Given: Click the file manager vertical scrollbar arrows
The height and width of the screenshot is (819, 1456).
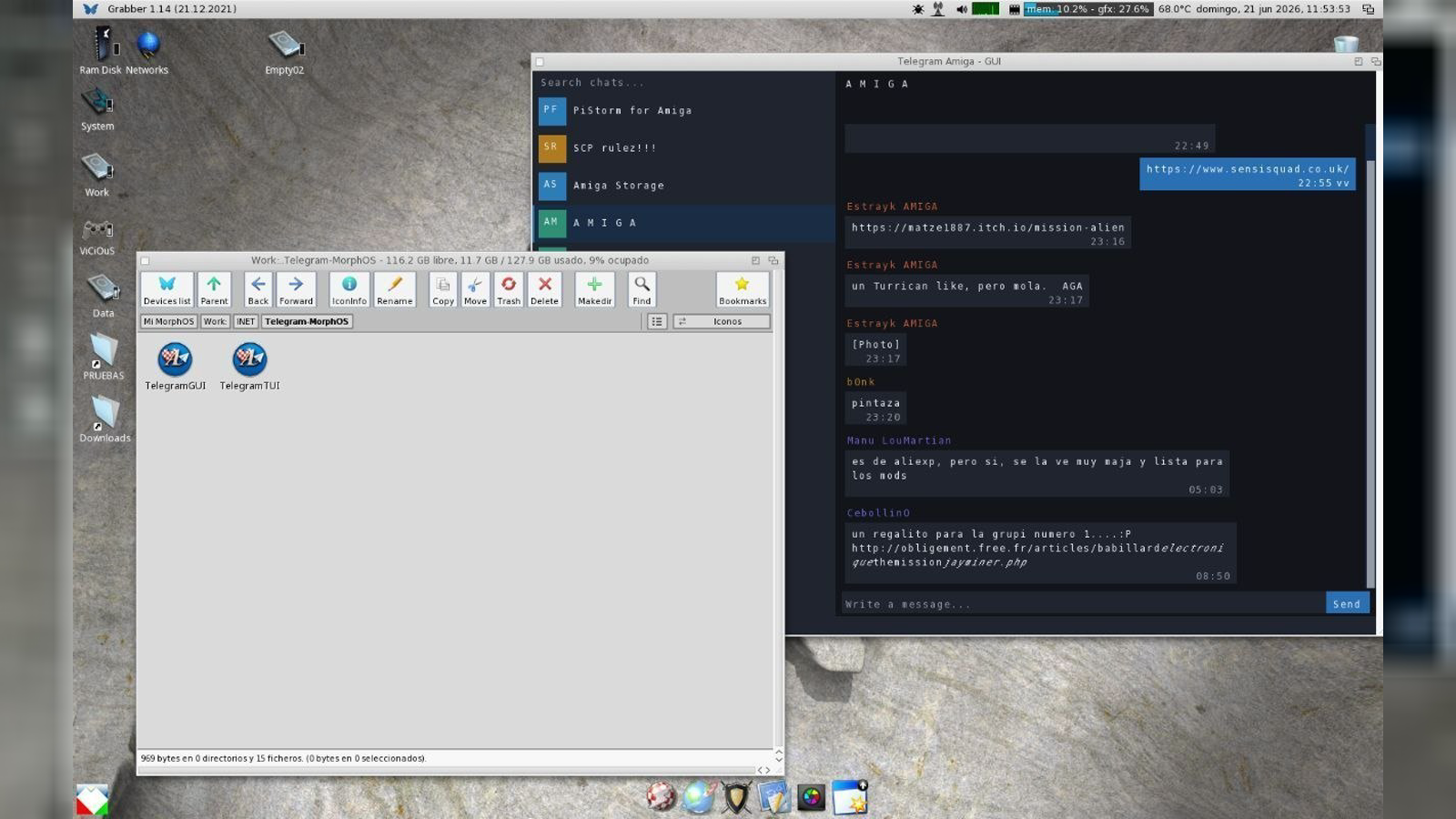Looking at the screenshot, I should pyautogui.click(x=778, y=755).
